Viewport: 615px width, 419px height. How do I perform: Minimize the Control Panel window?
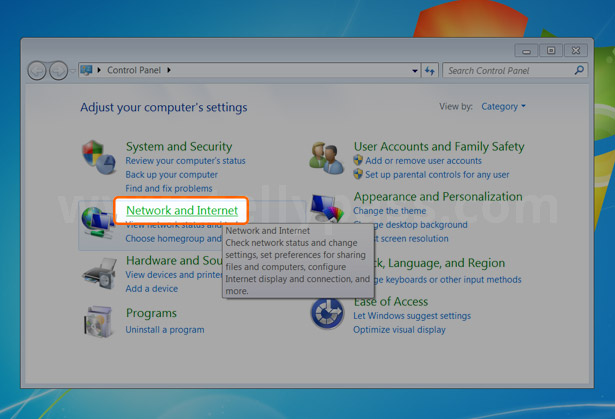tap(526, 51)
